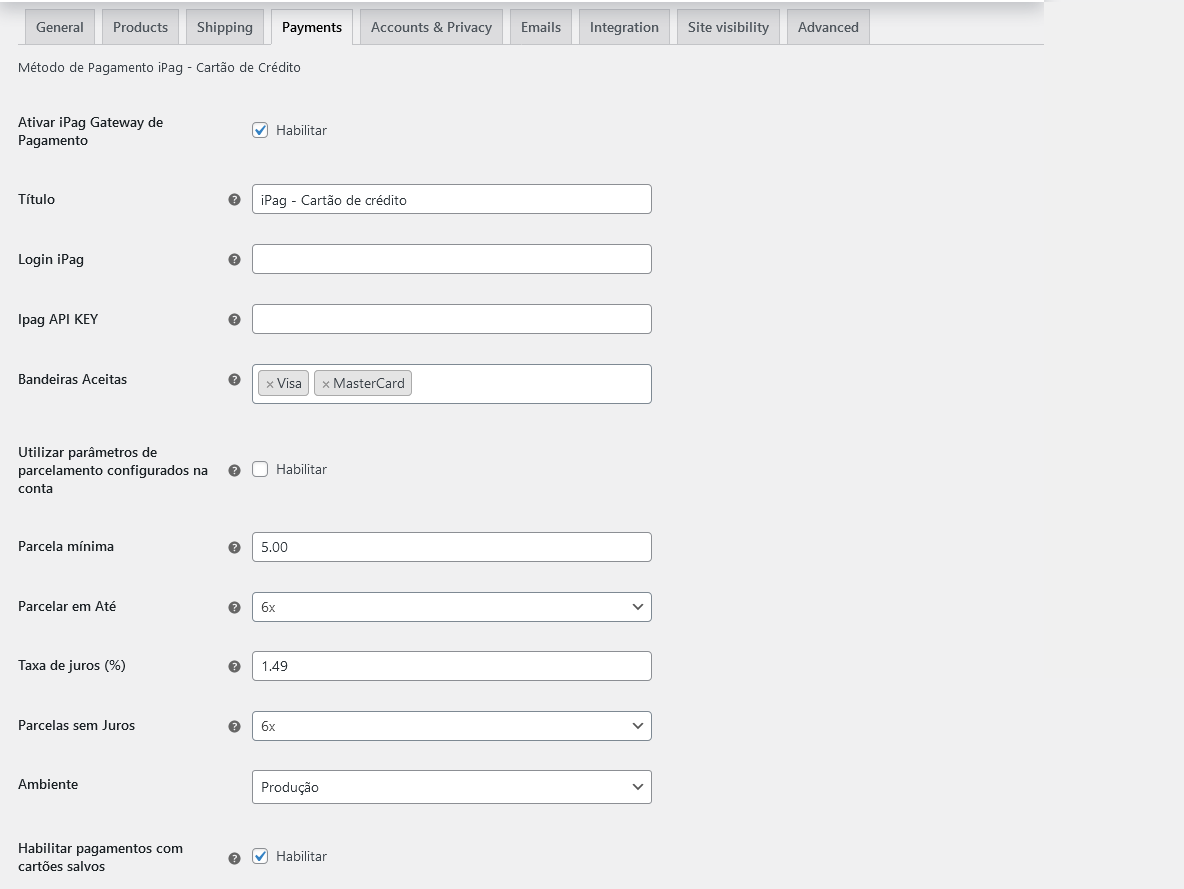
Task: Show help tip for Login iPag
Action: (x=234, y=259)
